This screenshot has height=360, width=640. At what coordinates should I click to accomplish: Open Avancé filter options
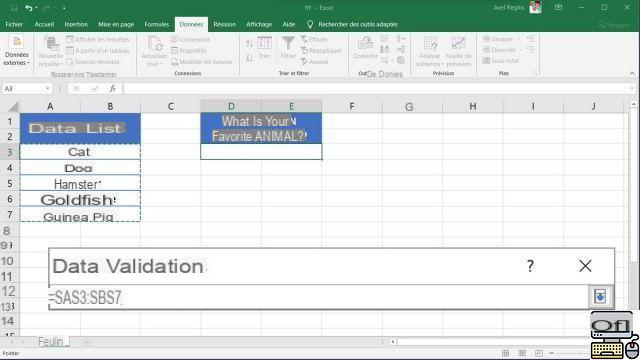point(315,62)
